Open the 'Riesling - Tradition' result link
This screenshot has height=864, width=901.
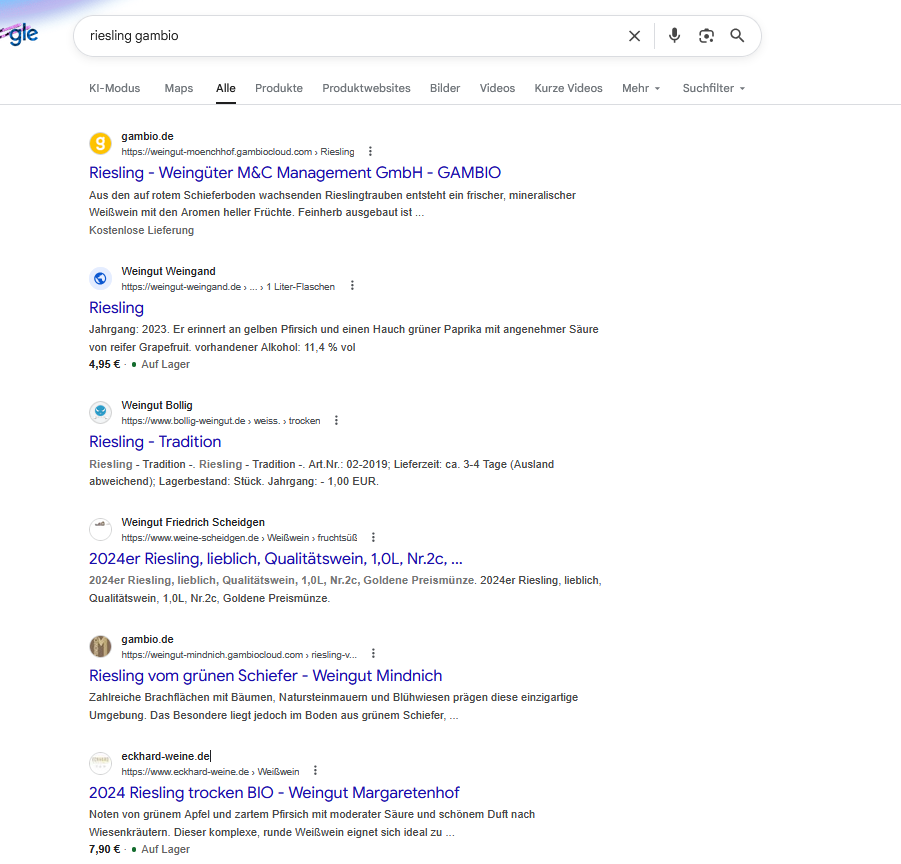[x=155, y=441]
